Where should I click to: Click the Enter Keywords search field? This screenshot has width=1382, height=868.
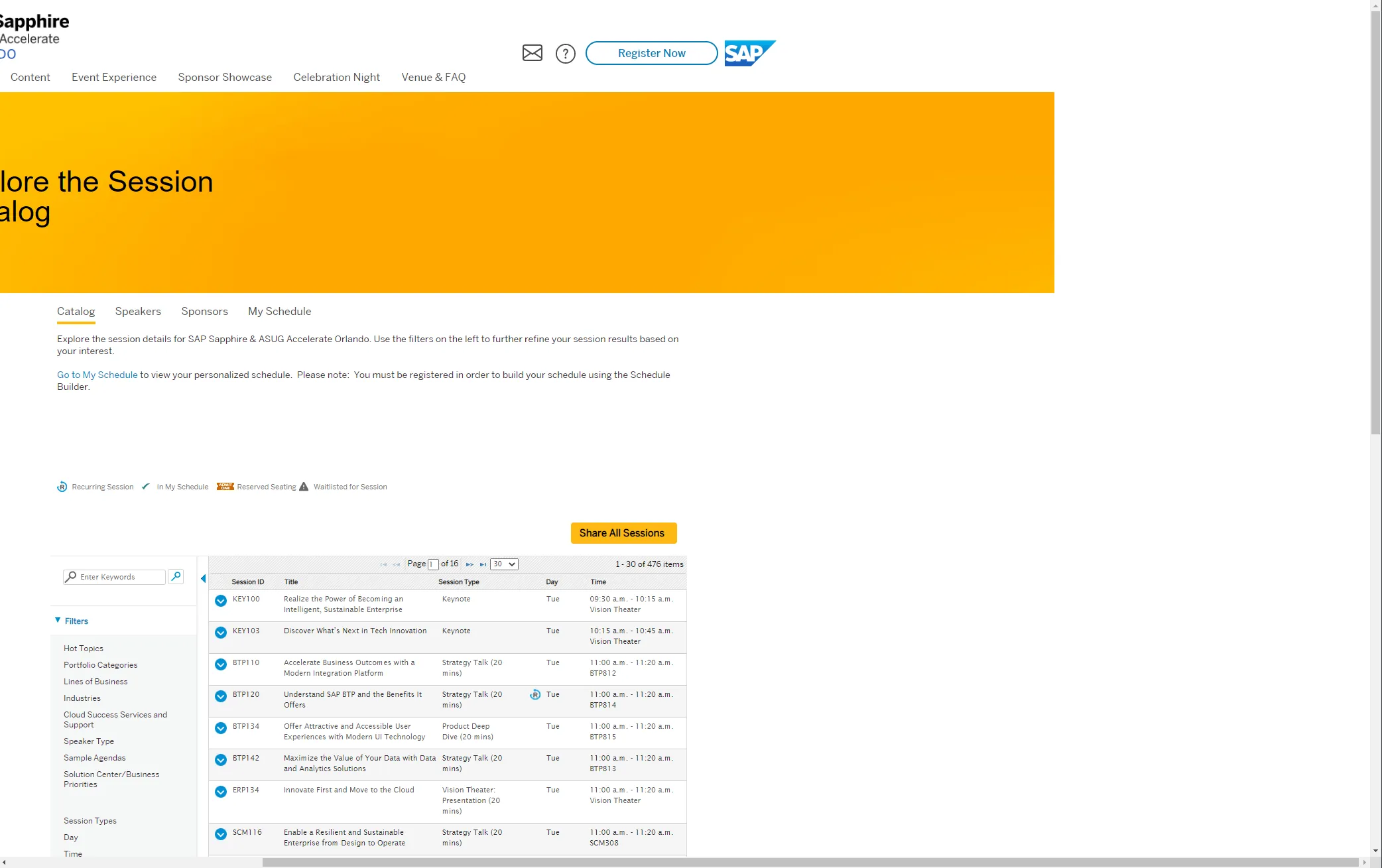pyautogui.click(x=119, y=577)
